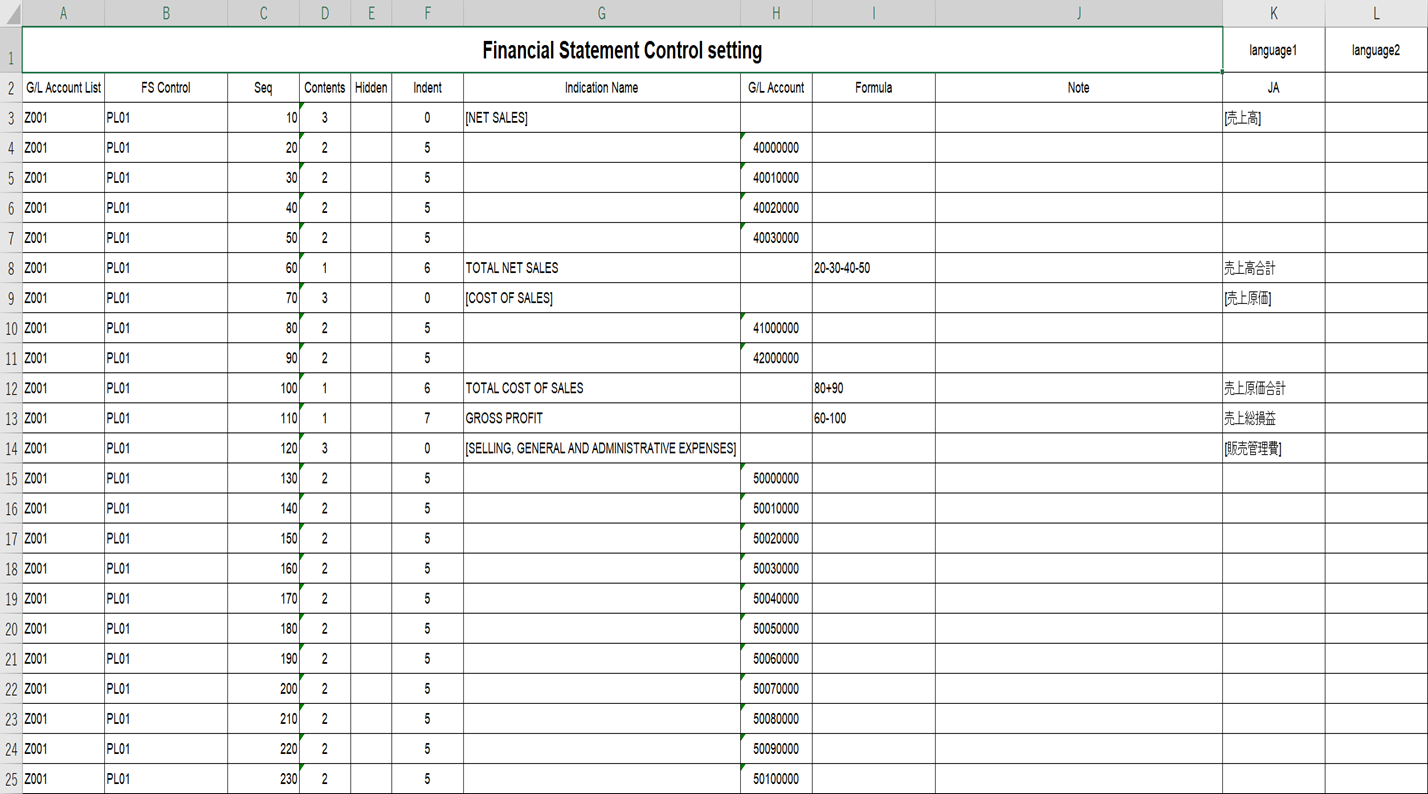Click the formula cell 80+90
This screenshot has width=1428, height=794.
point(873,388)
